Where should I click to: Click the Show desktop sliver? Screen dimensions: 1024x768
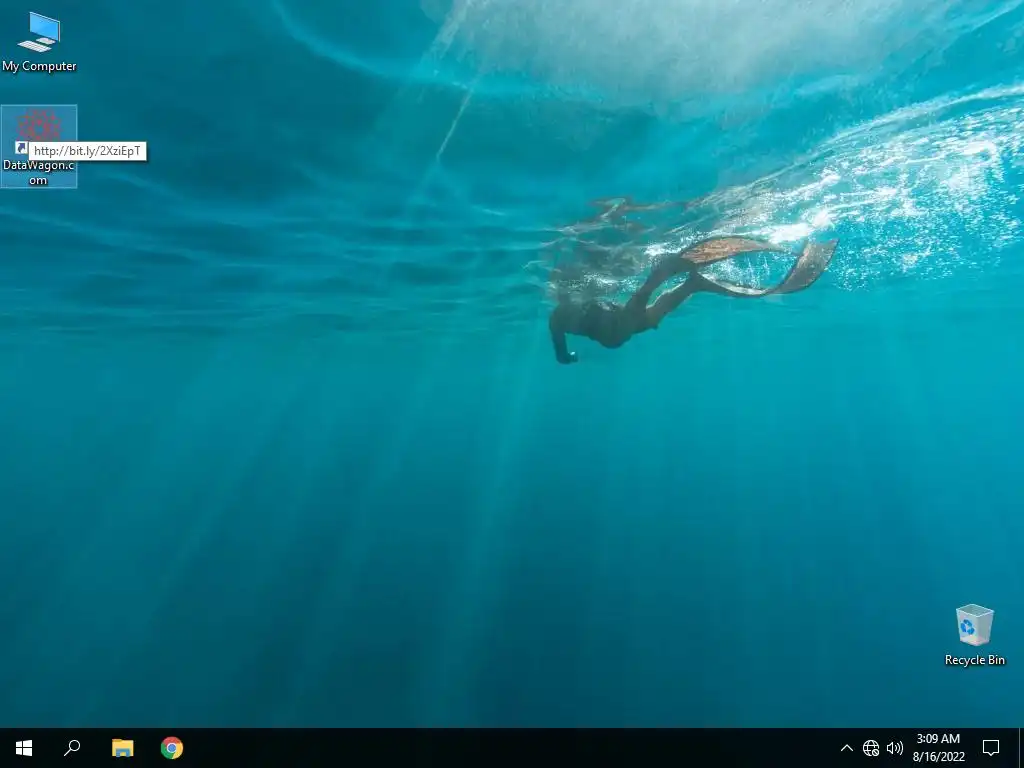(x=1021, y=748)
